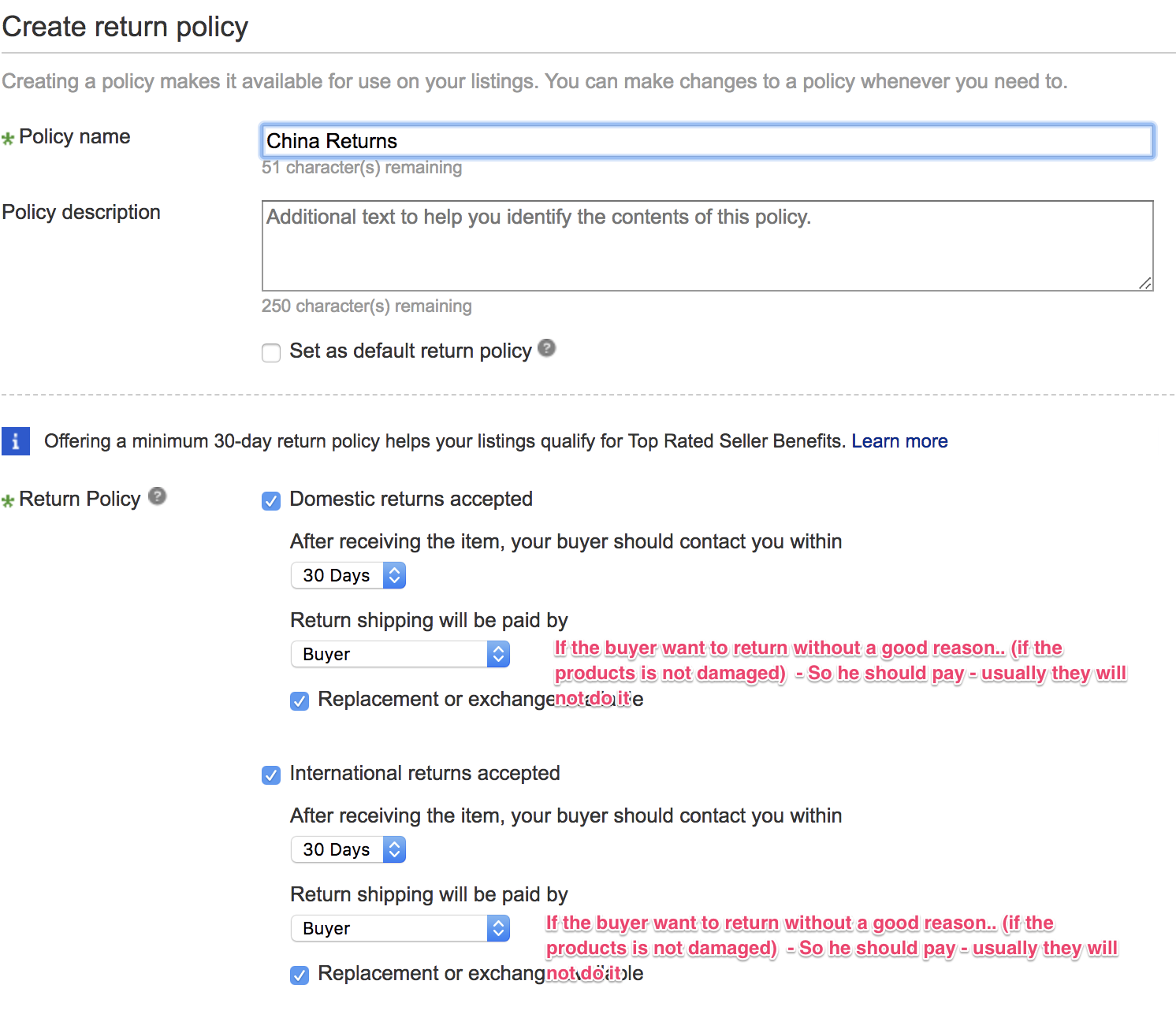Uncheck Domestic returns accepted
The height and width of the screenshot is (1029, 1176).
(271, 501)
